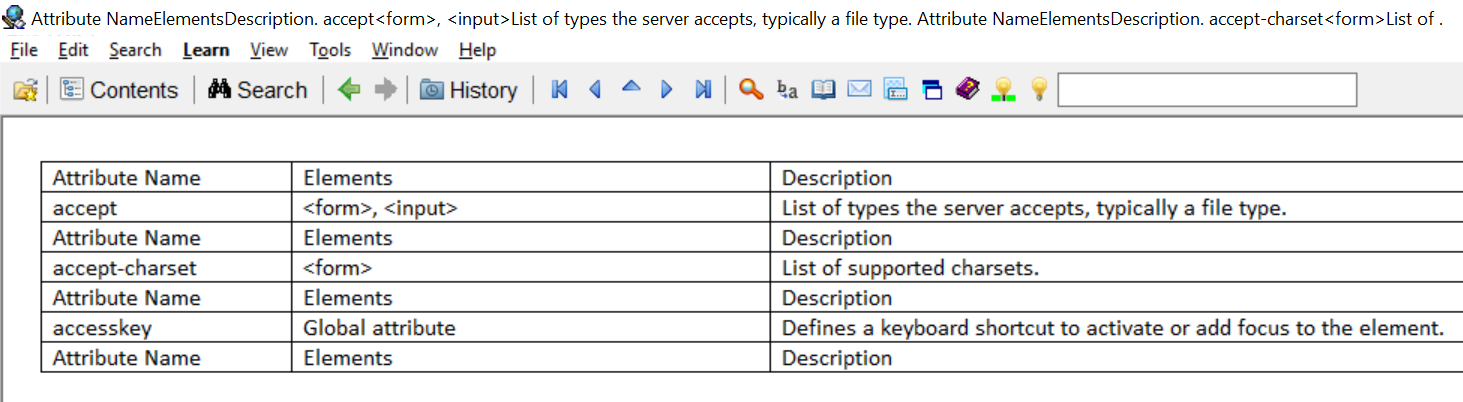Viewport: 1463px width, 402px height.
Task: Click the open file folder icon
Action: [25, 90]
